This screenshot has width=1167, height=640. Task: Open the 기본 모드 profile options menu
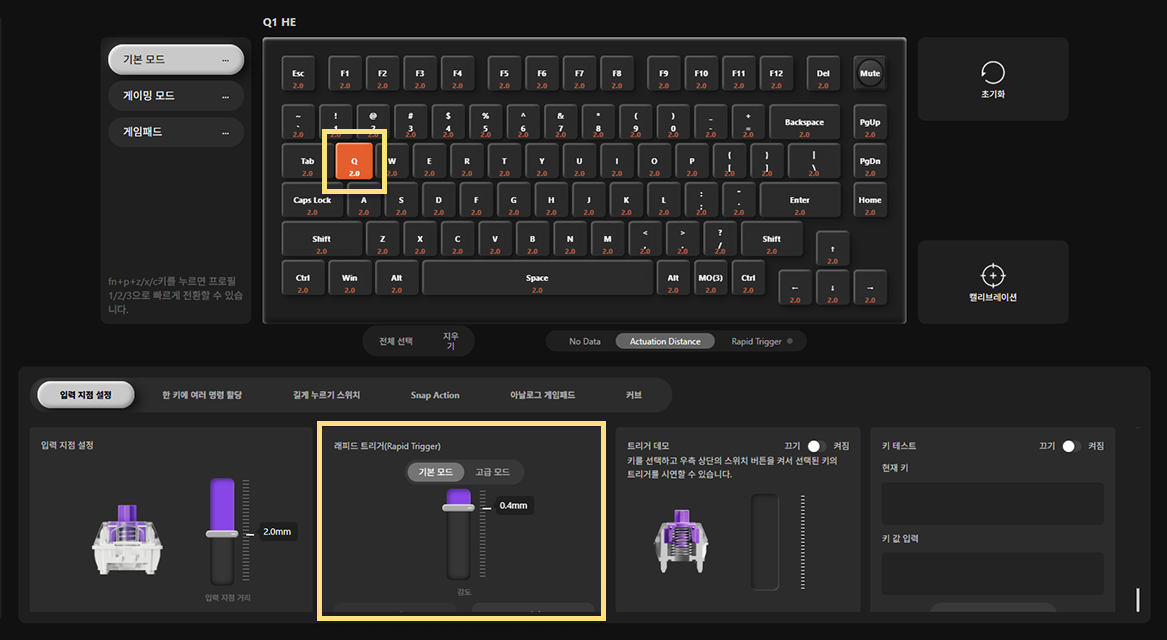coord(226,60)
